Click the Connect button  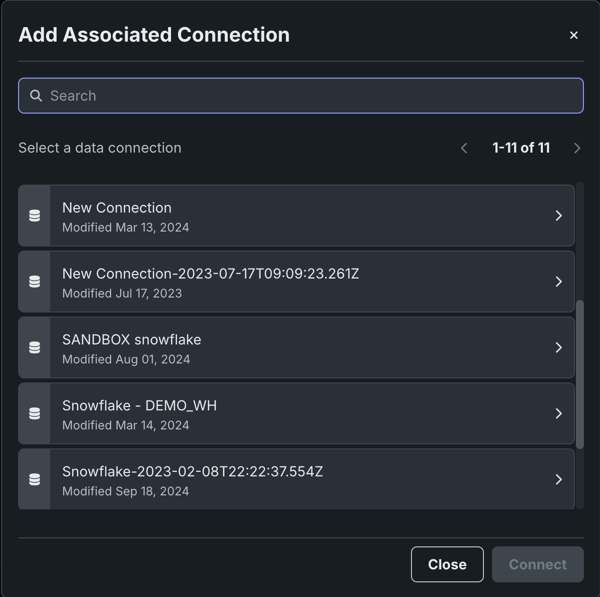click(537, 564)
